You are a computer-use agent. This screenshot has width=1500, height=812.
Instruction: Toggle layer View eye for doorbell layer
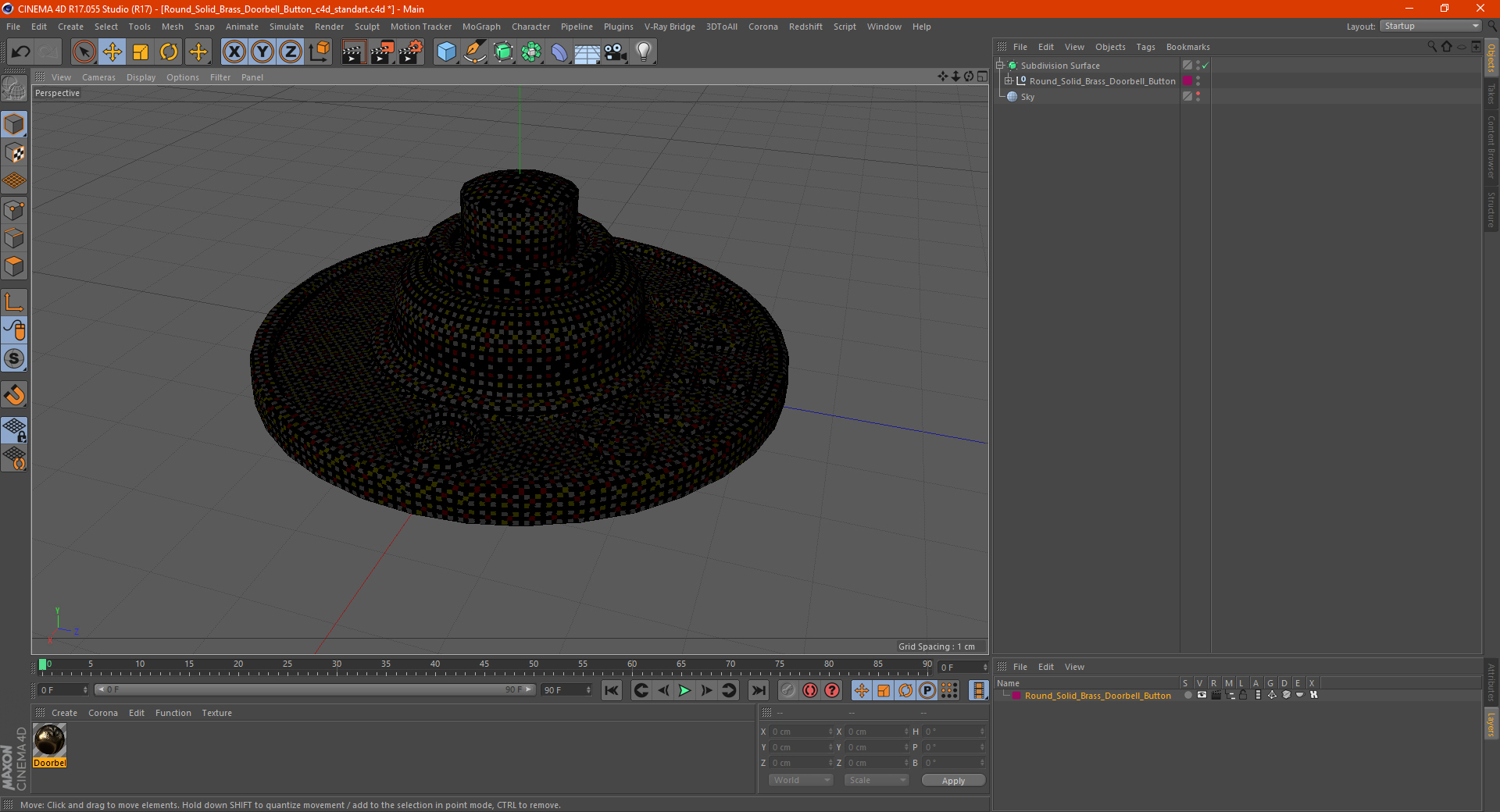click(1202, 695)
